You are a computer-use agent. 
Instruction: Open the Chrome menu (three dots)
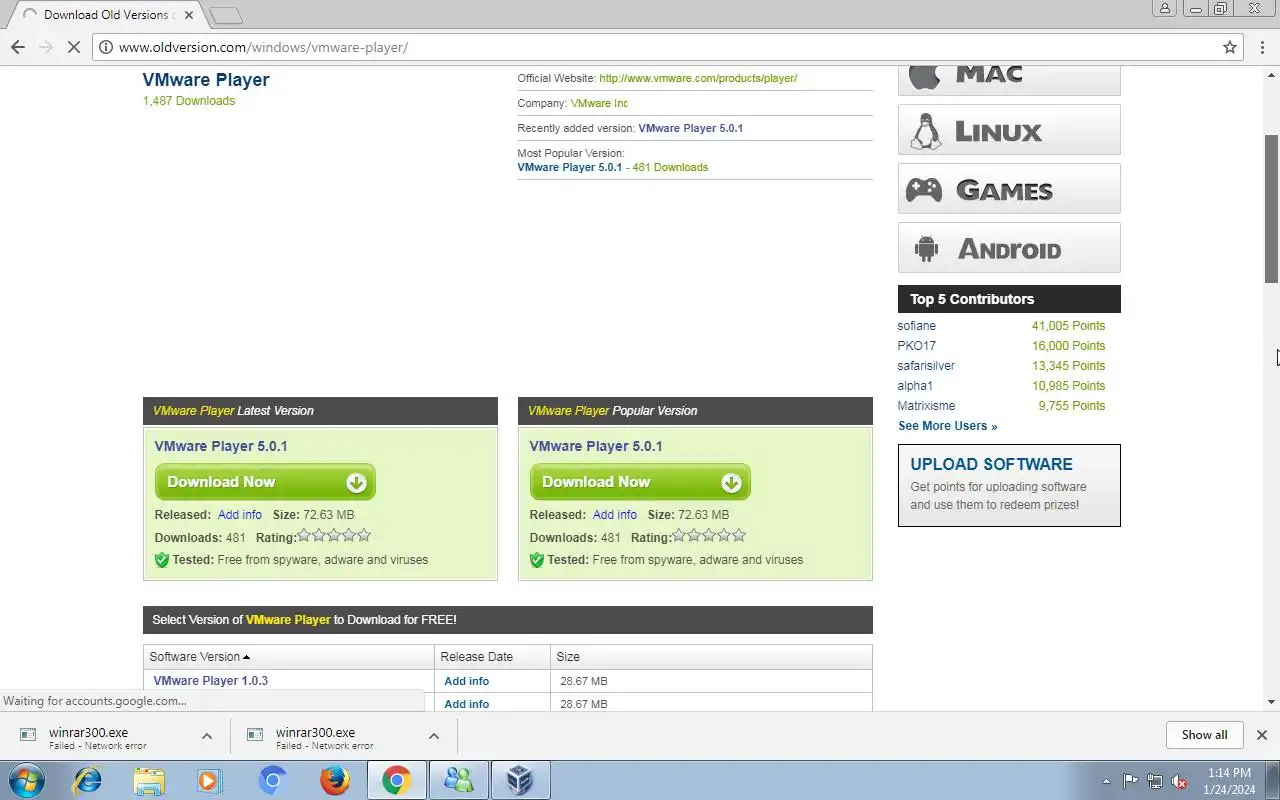(x=1261, y=47)
